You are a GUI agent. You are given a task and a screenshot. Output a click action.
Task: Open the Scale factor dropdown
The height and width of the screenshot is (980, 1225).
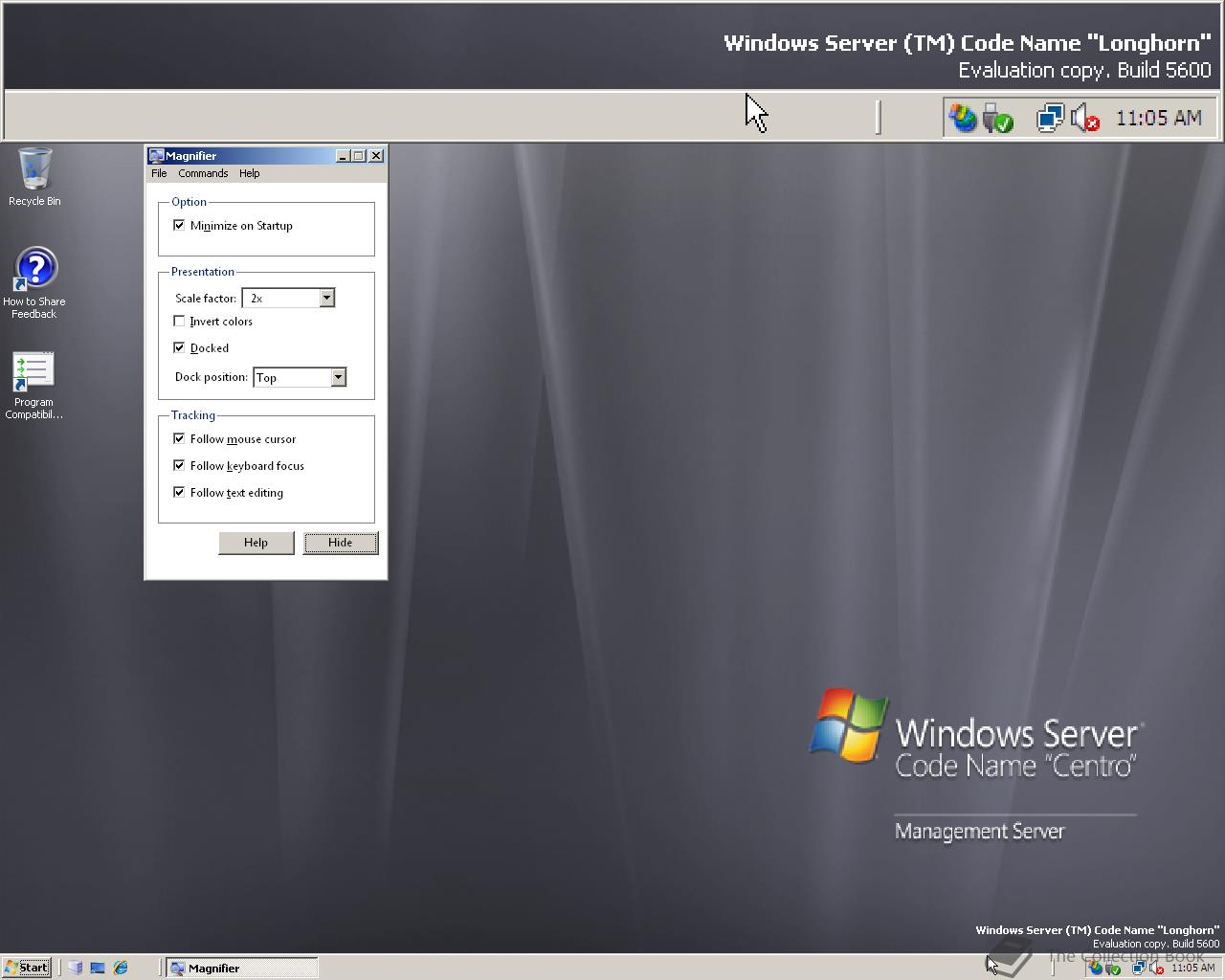click(326, 298)
